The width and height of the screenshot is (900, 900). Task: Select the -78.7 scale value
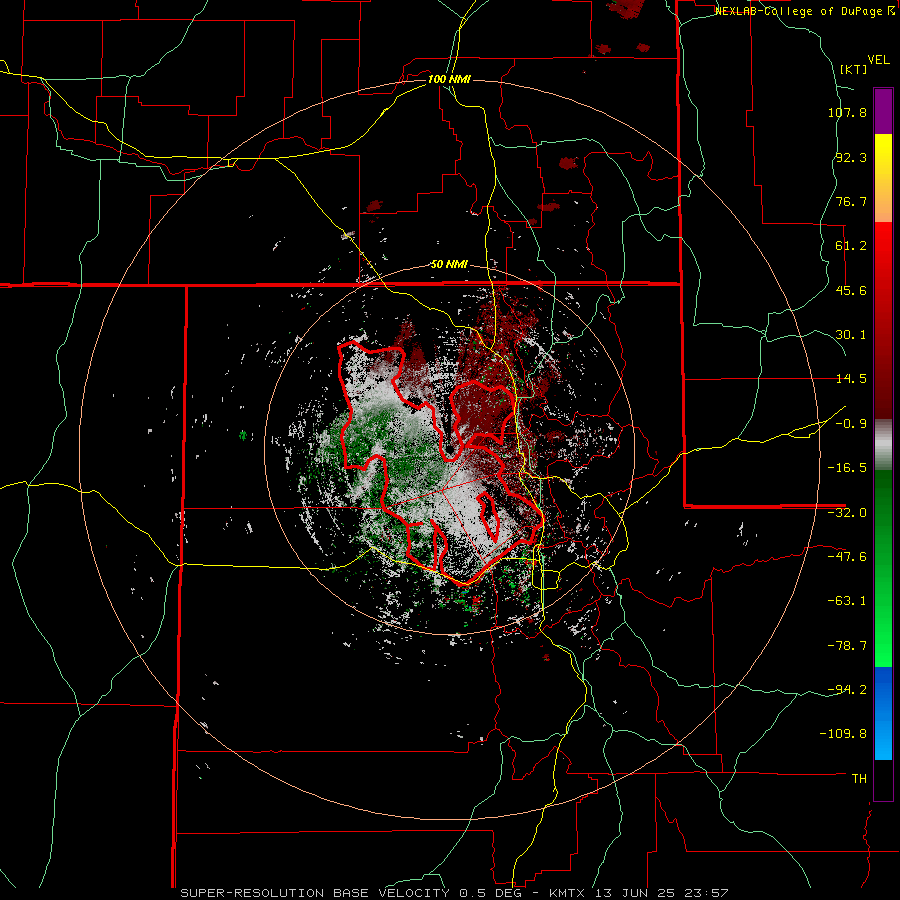point(847,646)
